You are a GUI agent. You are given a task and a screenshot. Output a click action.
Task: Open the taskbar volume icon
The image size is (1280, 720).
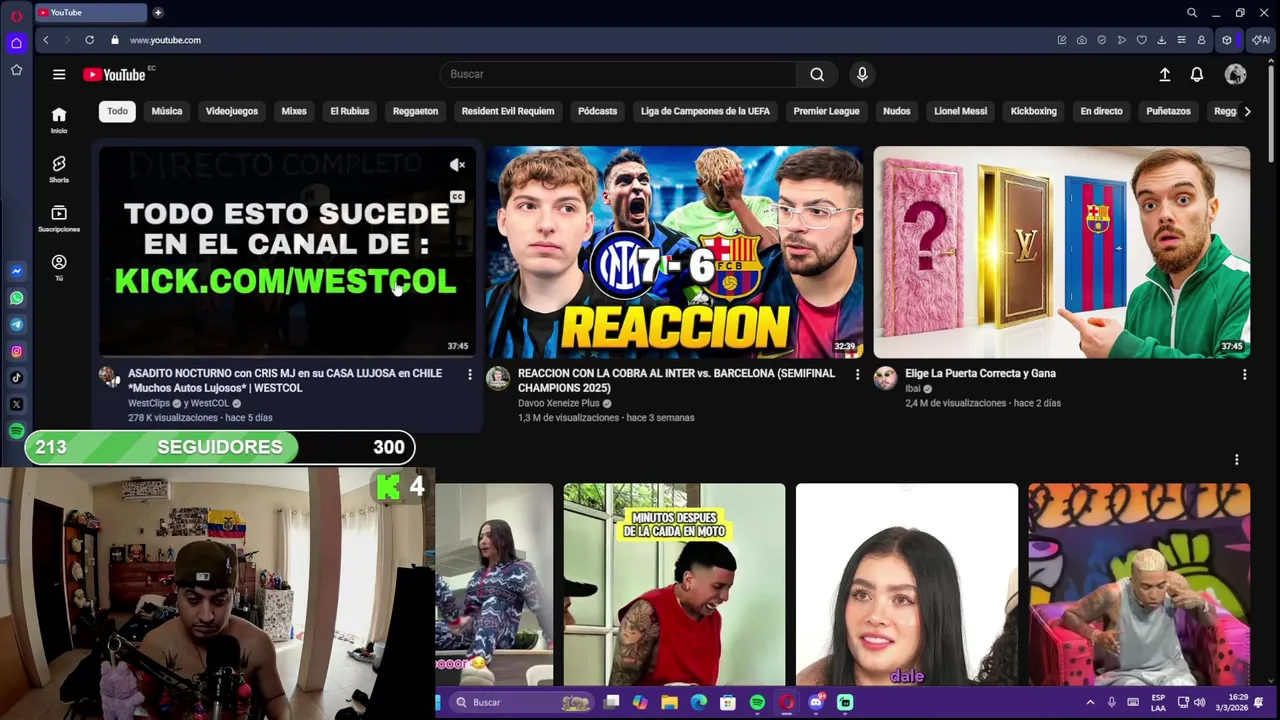[1199, 702]
